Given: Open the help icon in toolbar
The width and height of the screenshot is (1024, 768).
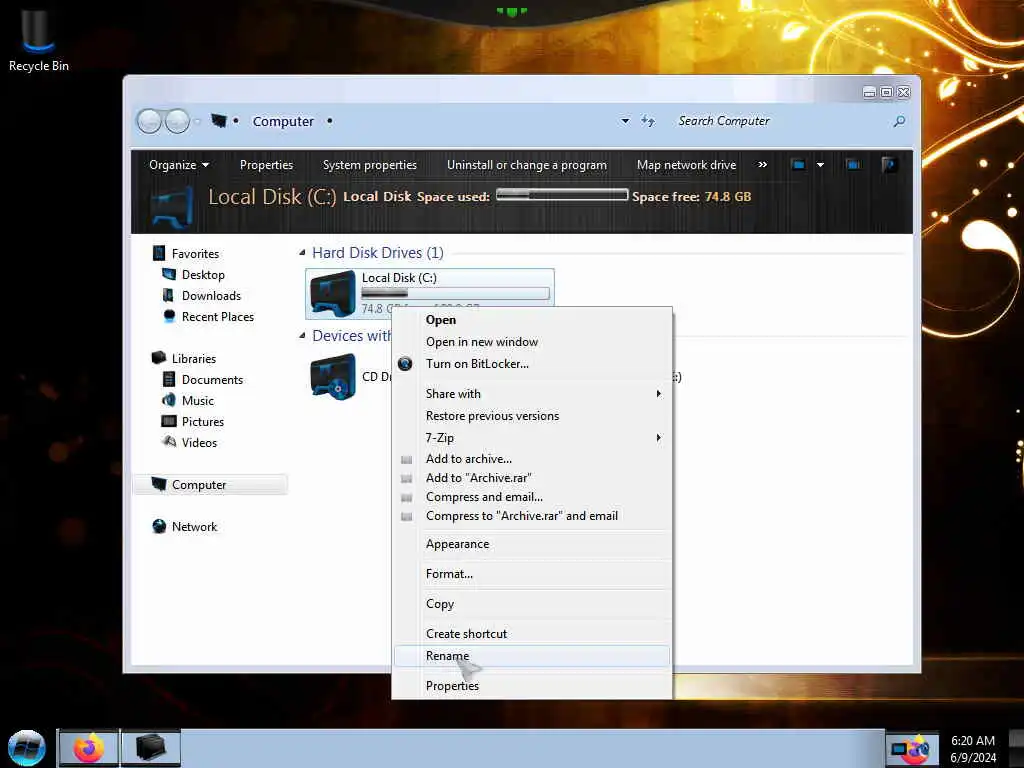Looking at the screenshot, I should coord(888,165).
